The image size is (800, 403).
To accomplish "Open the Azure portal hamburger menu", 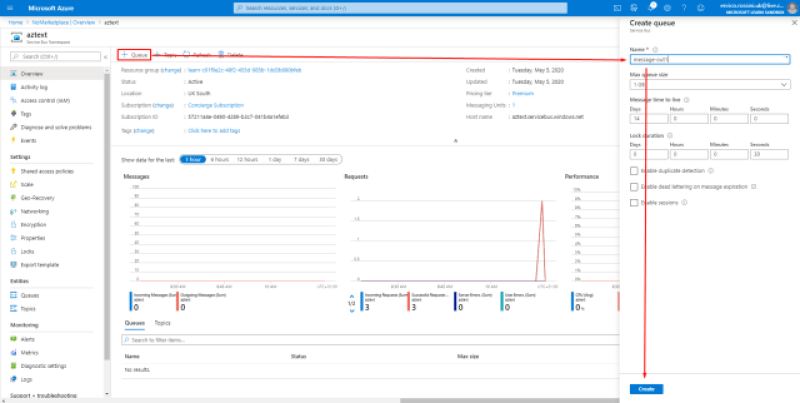I will (x=10, y=8).
